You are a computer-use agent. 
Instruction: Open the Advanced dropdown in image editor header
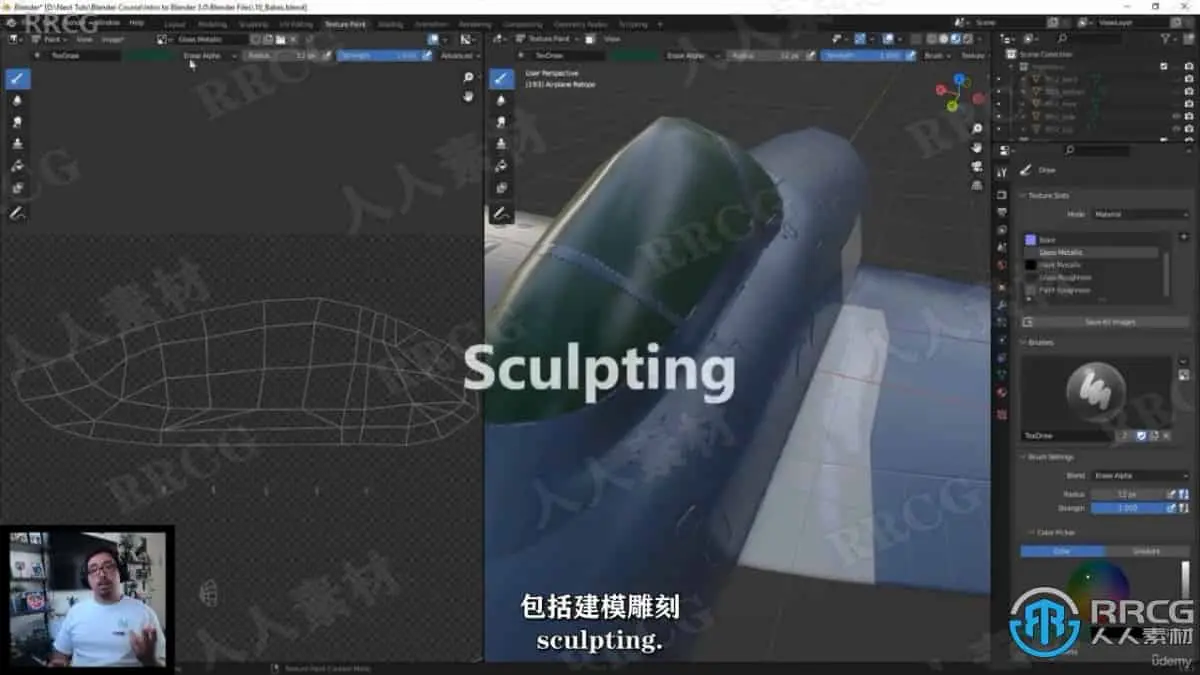pos(461,56)
